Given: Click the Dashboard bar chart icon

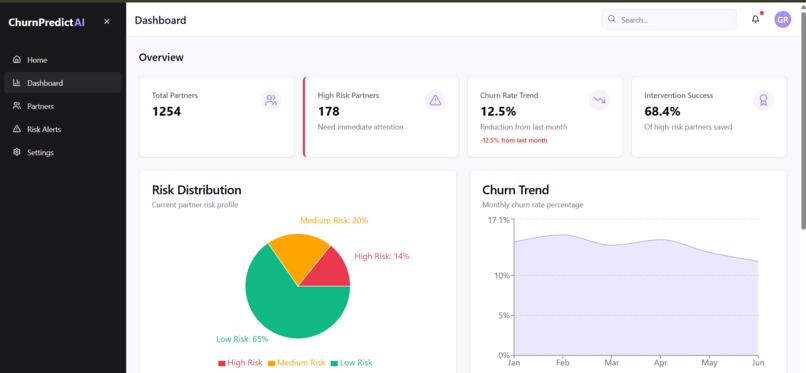Looking at the screenshot, I should tap(17, 83).
